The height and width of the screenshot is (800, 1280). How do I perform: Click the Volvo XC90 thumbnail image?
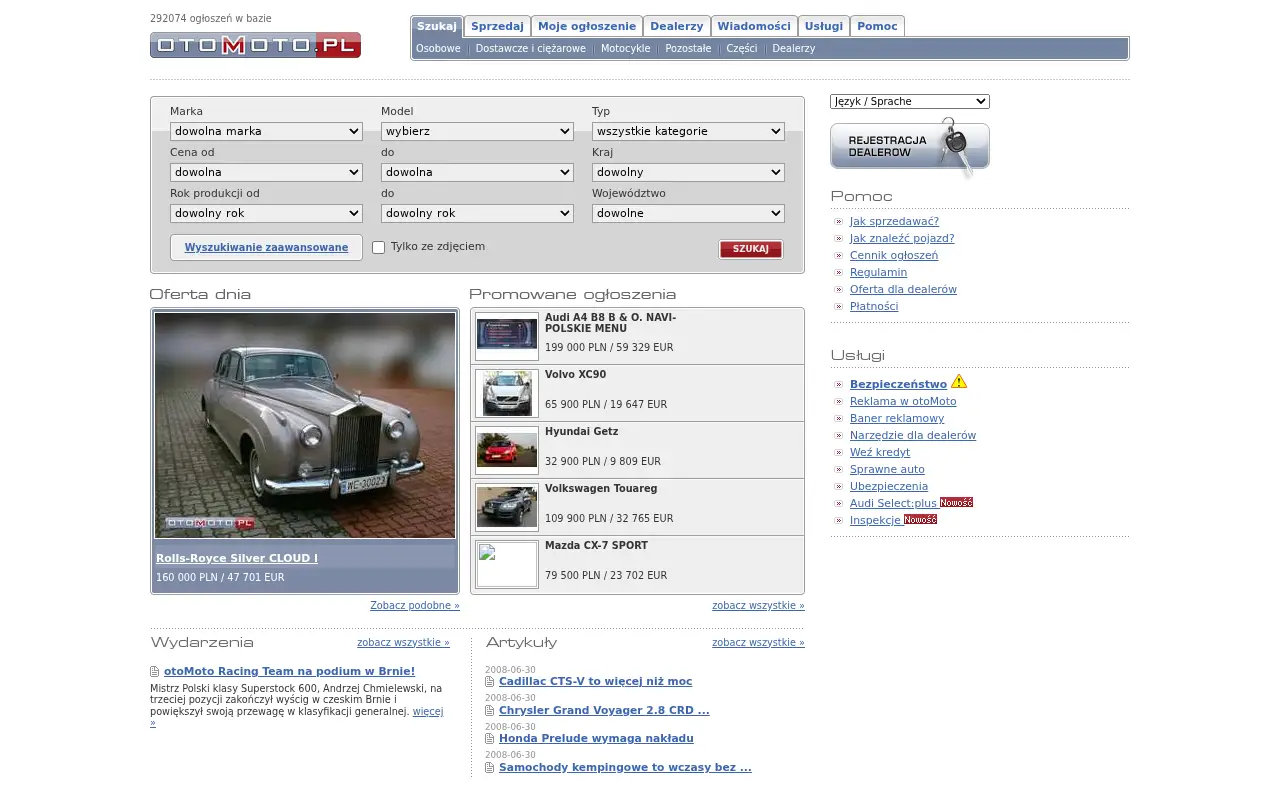(507, 393)
